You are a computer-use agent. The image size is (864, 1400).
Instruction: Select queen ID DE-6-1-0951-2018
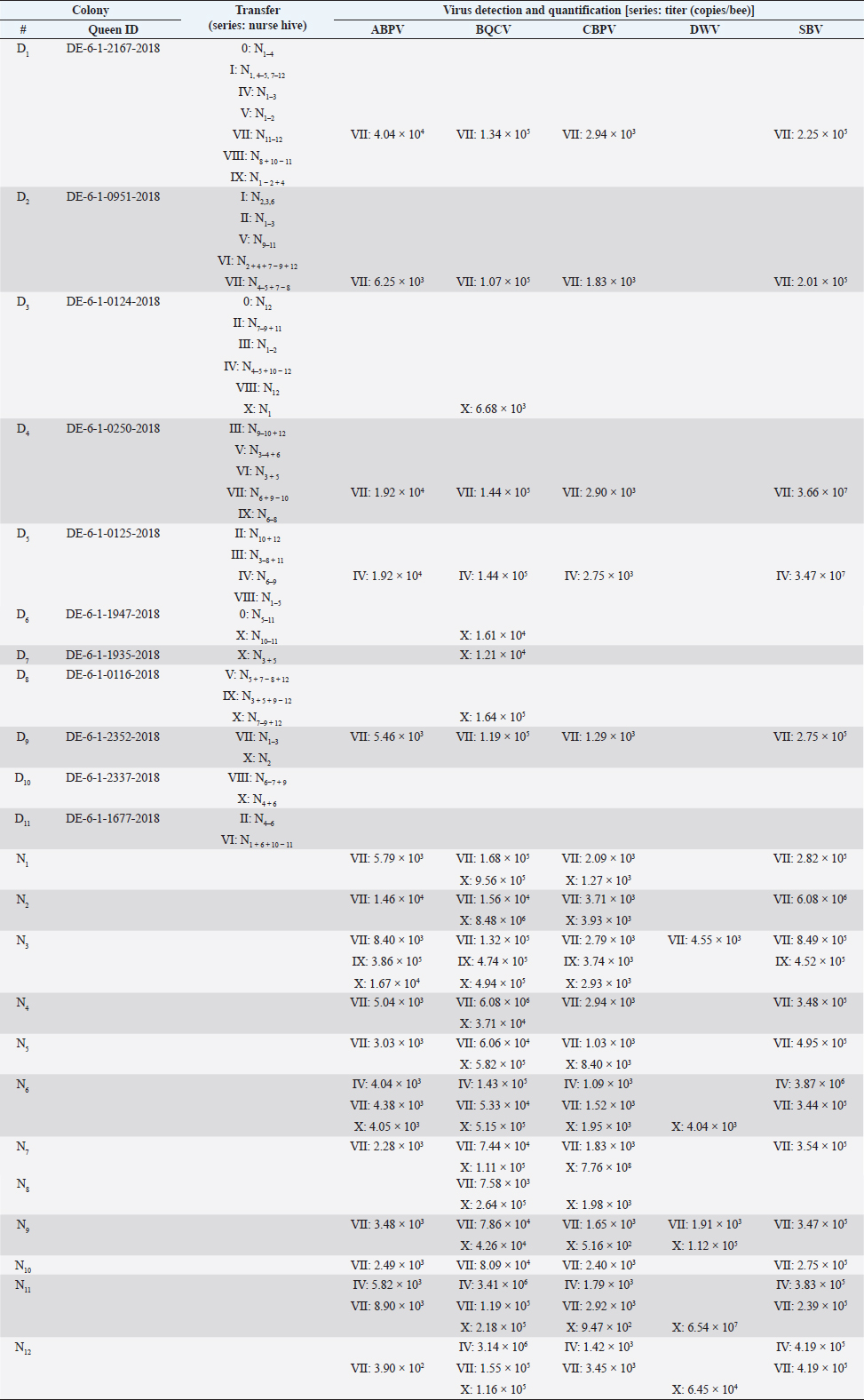click(113, 196)
